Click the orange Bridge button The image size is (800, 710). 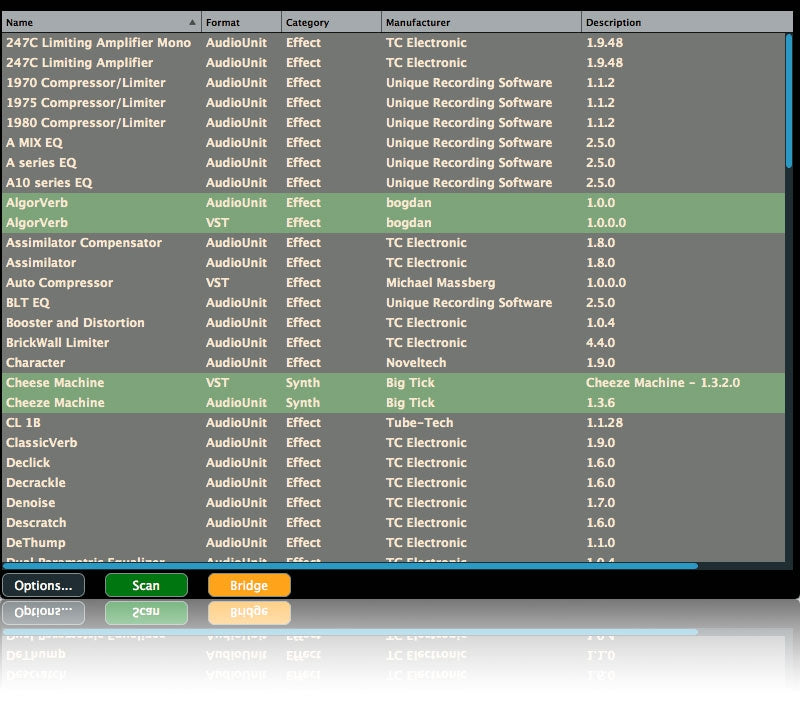(249, 585)
